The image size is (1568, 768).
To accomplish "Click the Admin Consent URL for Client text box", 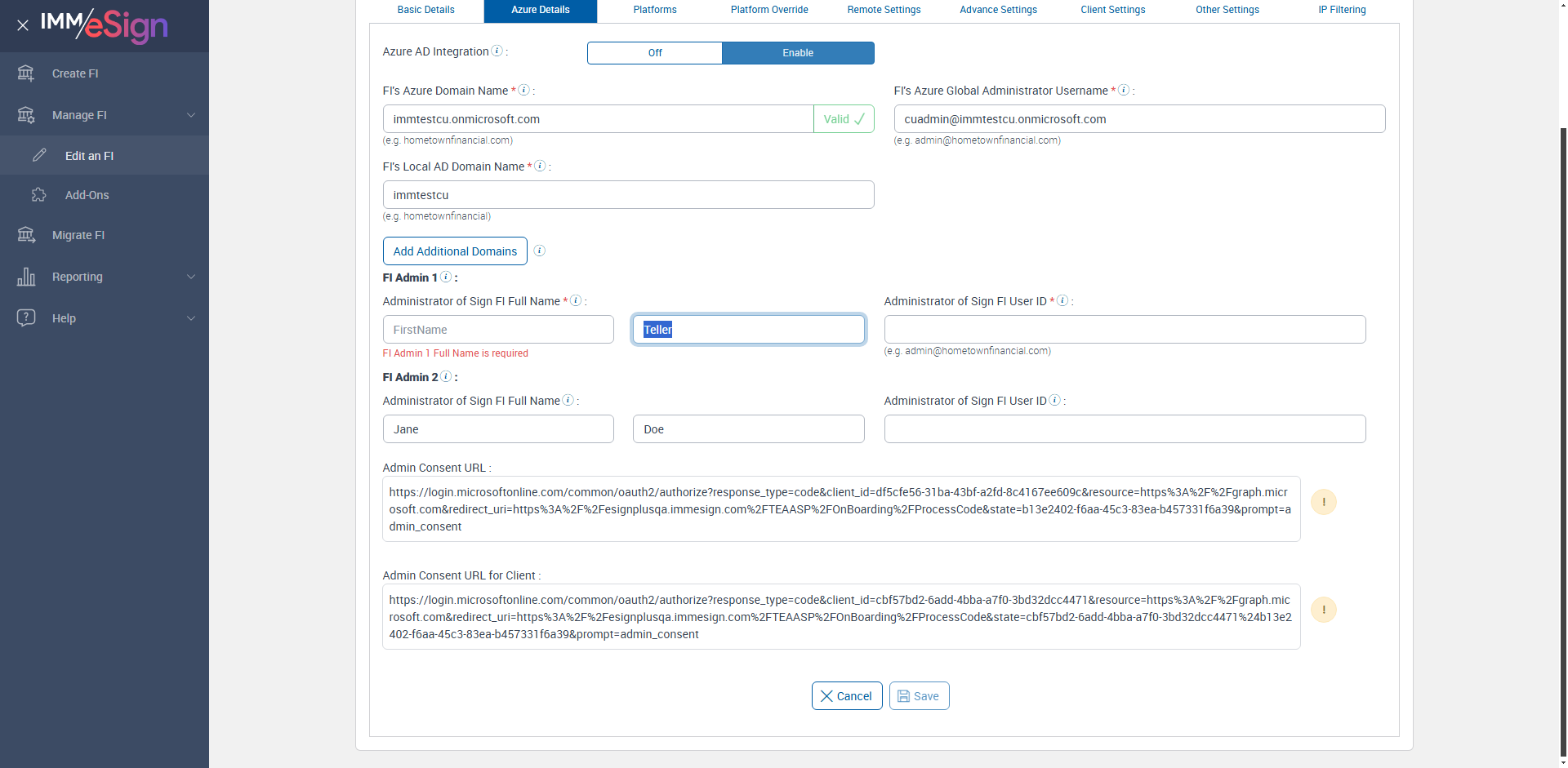I will pyautogui.click(x=841, y=617).
